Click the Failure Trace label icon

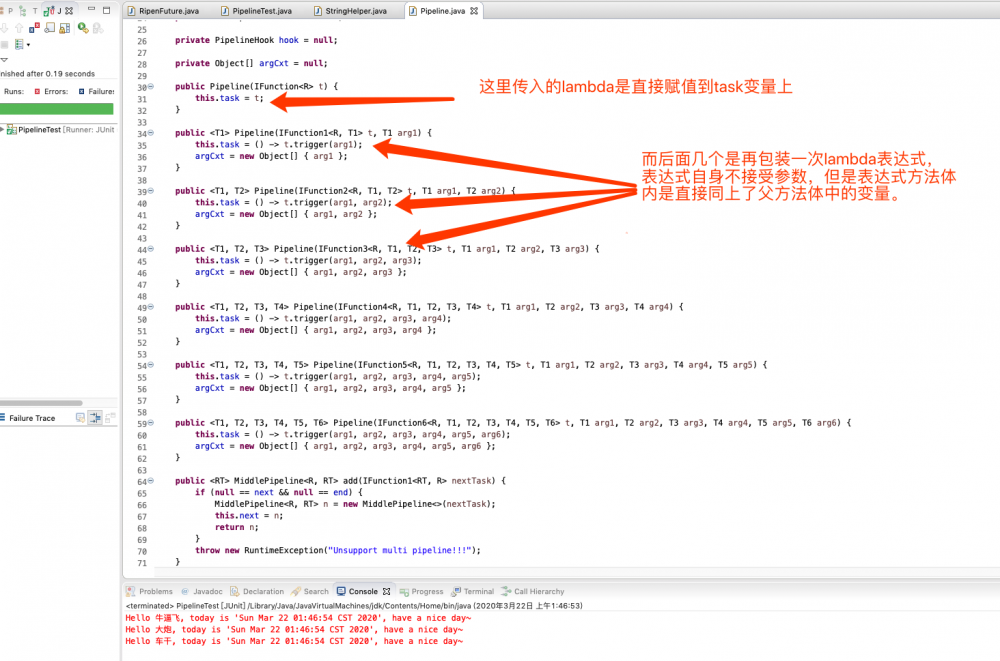pyautogui.click(x=3, y=417)
